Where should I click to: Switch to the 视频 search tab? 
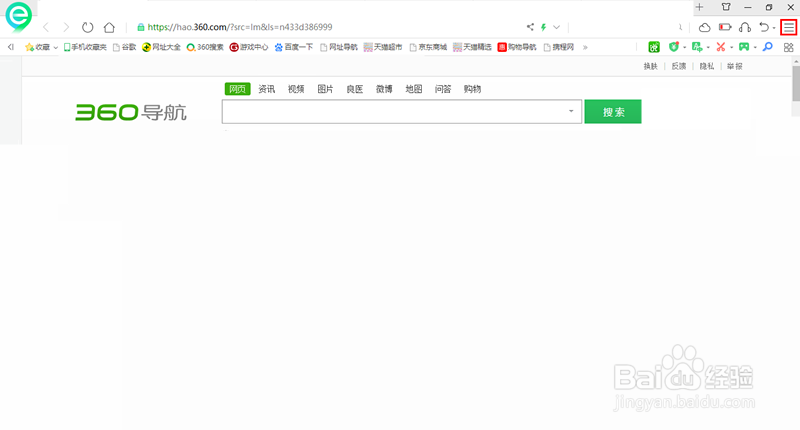[296, 89]
